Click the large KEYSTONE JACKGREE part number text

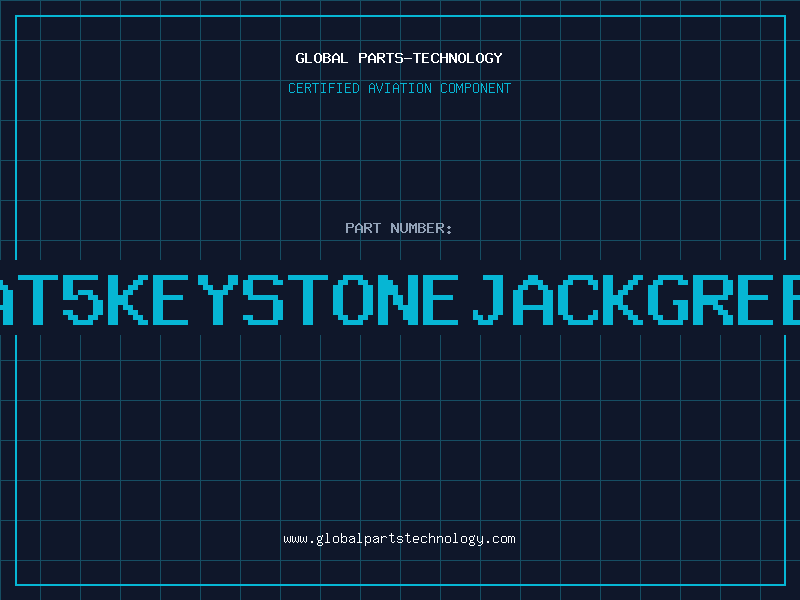point(400,299)
